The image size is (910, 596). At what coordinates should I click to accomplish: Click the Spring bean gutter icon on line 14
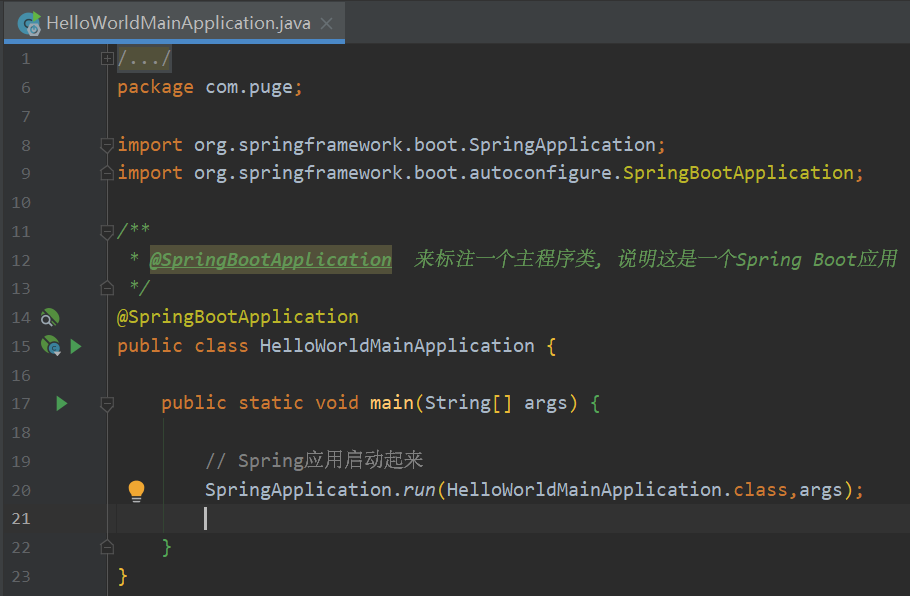point(50,317)
